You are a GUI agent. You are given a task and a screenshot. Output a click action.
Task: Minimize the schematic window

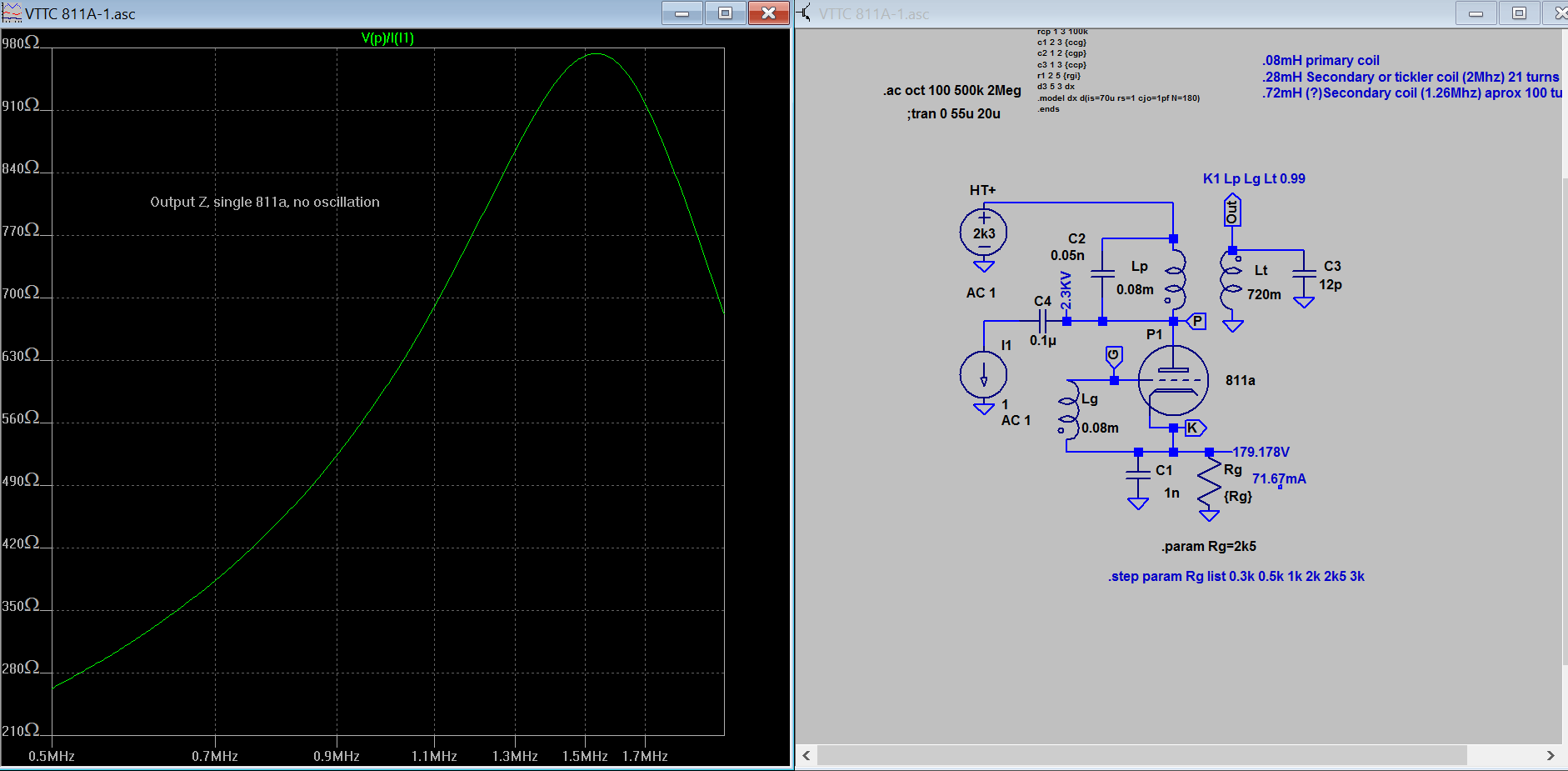pyautogui.click(x=1476, y=13)
